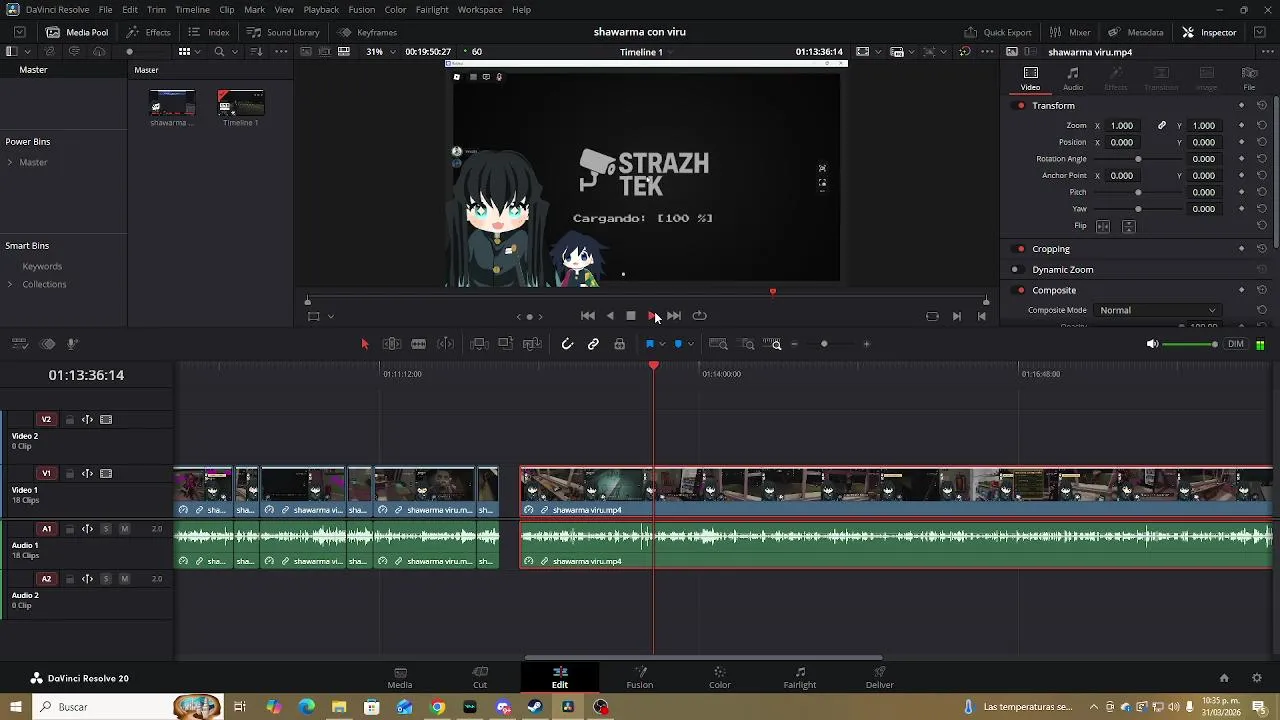Image resolution: width=1280 pixels, height=720 pixels.
Task: Select the Blade Edit Mode tool
Action: pyautogui.click(x=419, y=344)
